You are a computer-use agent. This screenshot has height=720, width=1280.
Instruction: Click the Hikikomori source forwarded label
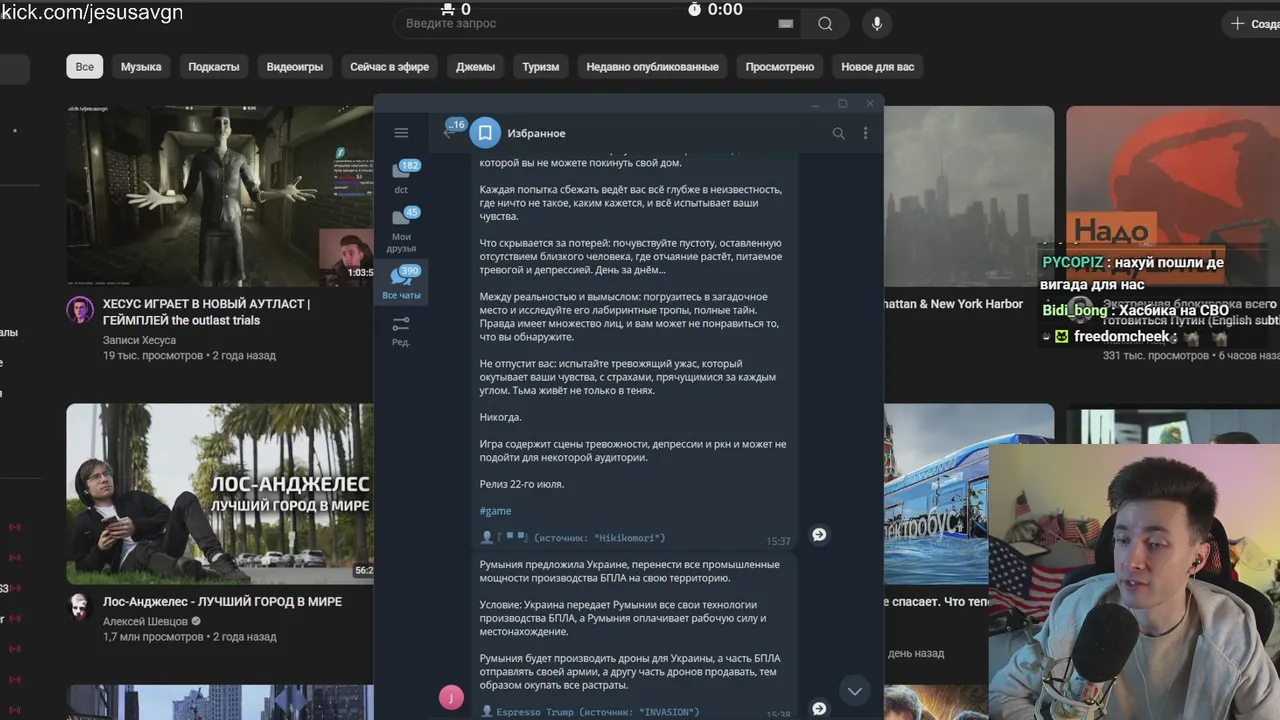(x=573, y=538)
